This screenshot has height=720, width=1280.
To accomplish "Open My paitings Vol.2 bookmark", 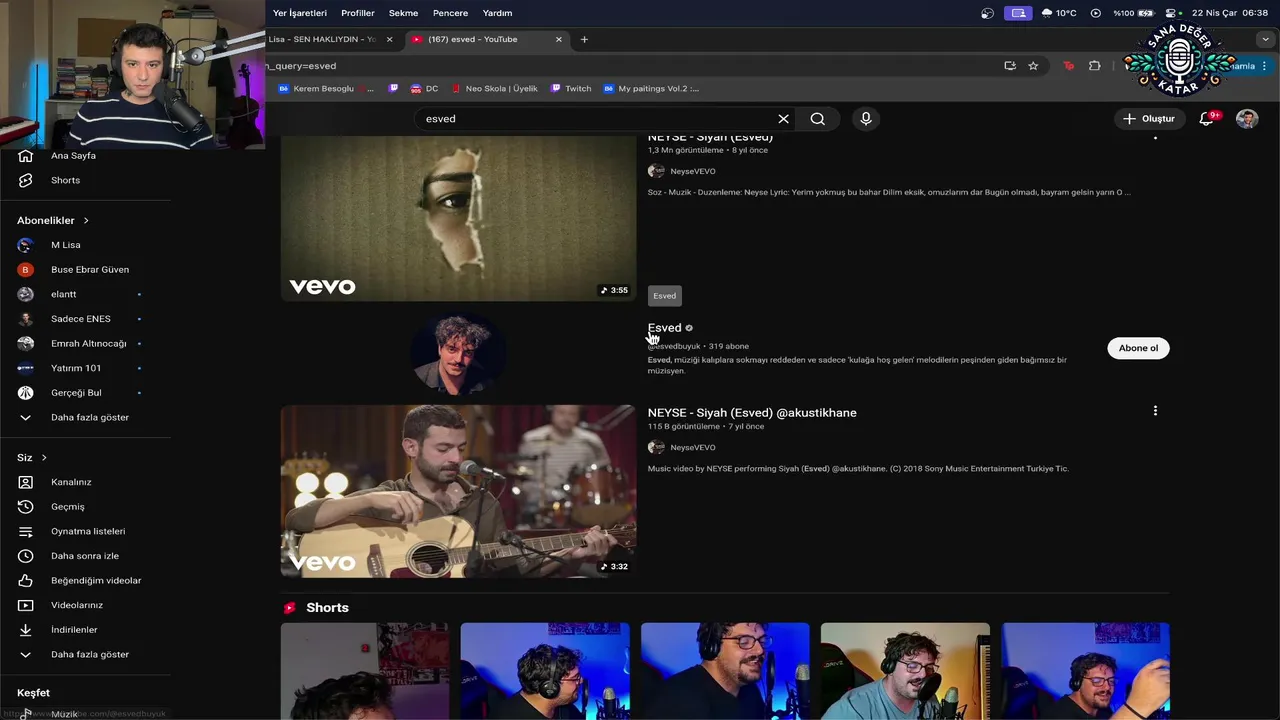I will click(651, 88).
